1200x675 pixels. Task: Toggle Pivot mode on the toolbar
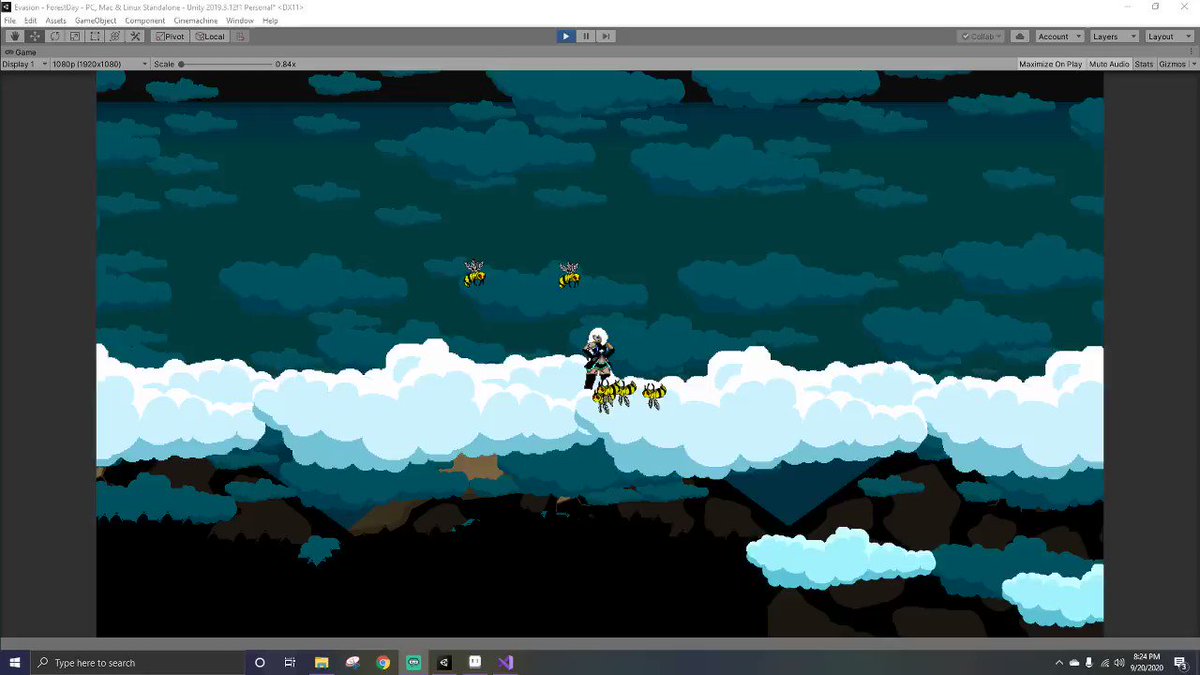pyautogui.click(x=168, y=36)
